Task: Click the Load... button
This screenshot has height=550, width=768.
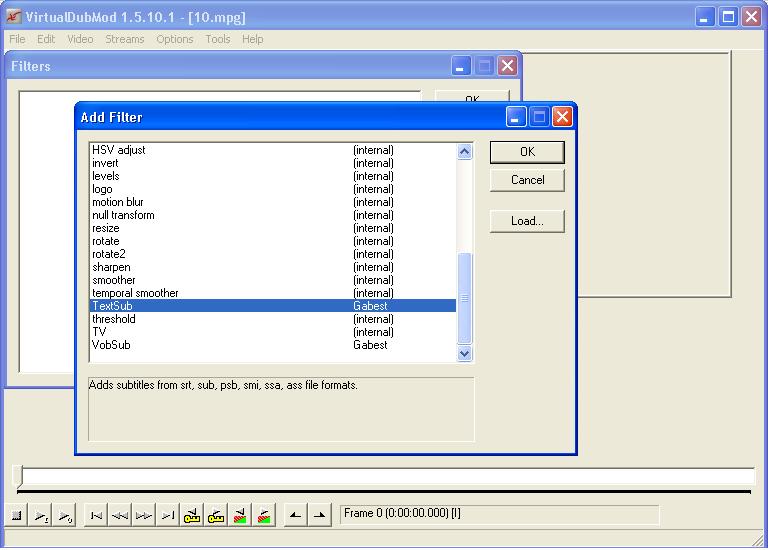Action: [527, 221]
